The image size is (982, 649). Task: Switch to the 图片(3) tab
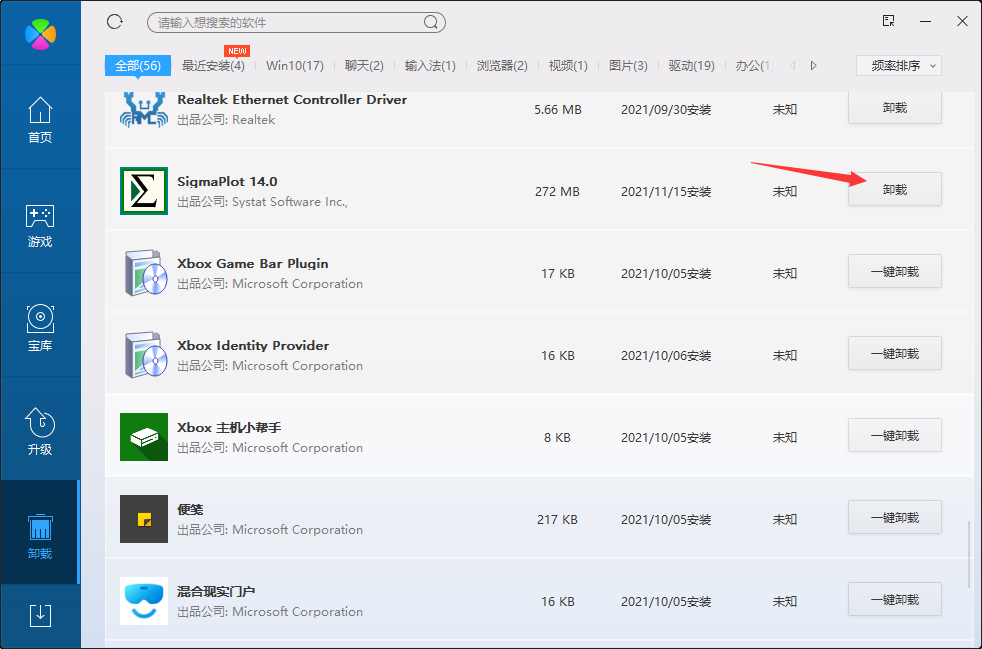(x=628, y=66)
